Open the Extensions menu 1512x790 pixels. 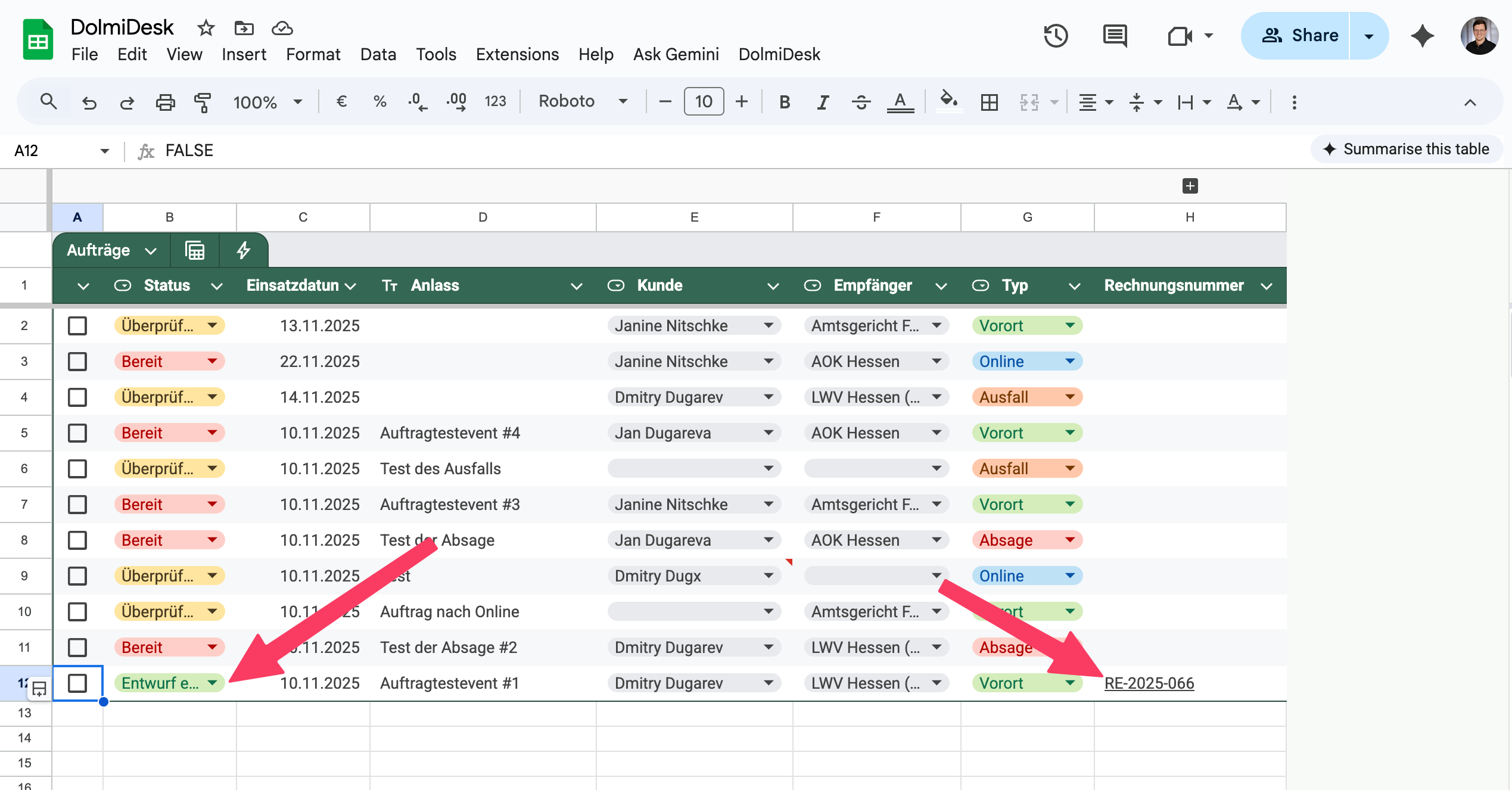517,54
